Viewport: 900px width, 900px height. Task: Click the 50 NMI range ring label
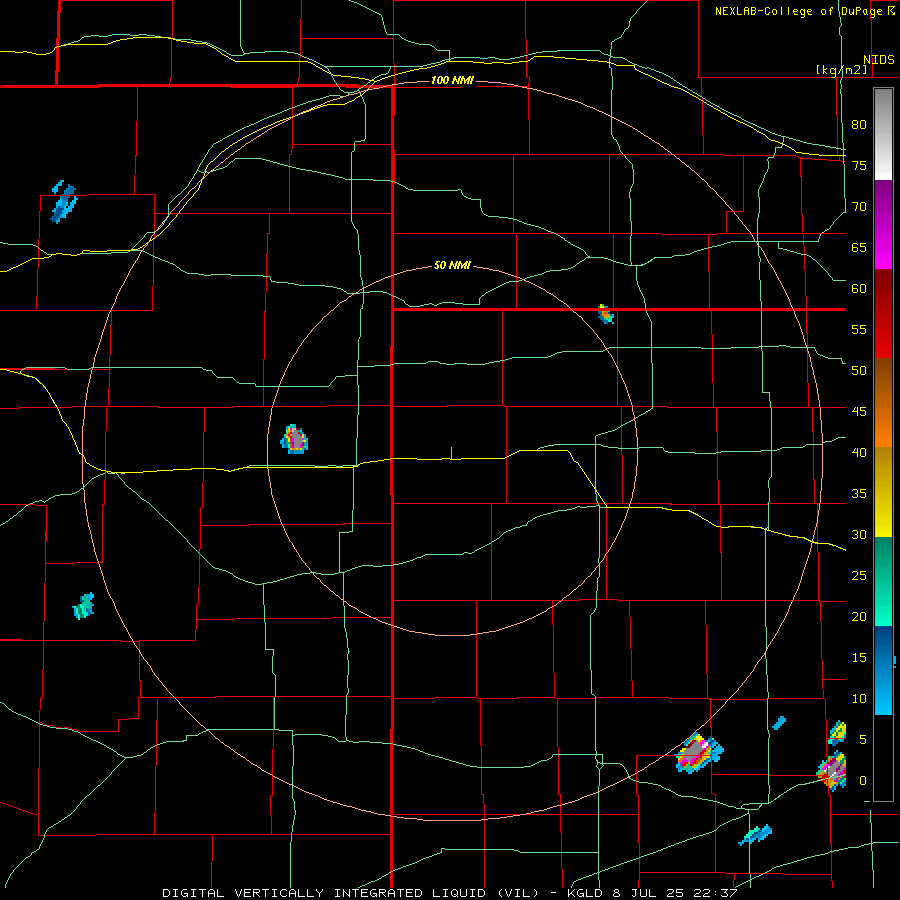(452, 265)
